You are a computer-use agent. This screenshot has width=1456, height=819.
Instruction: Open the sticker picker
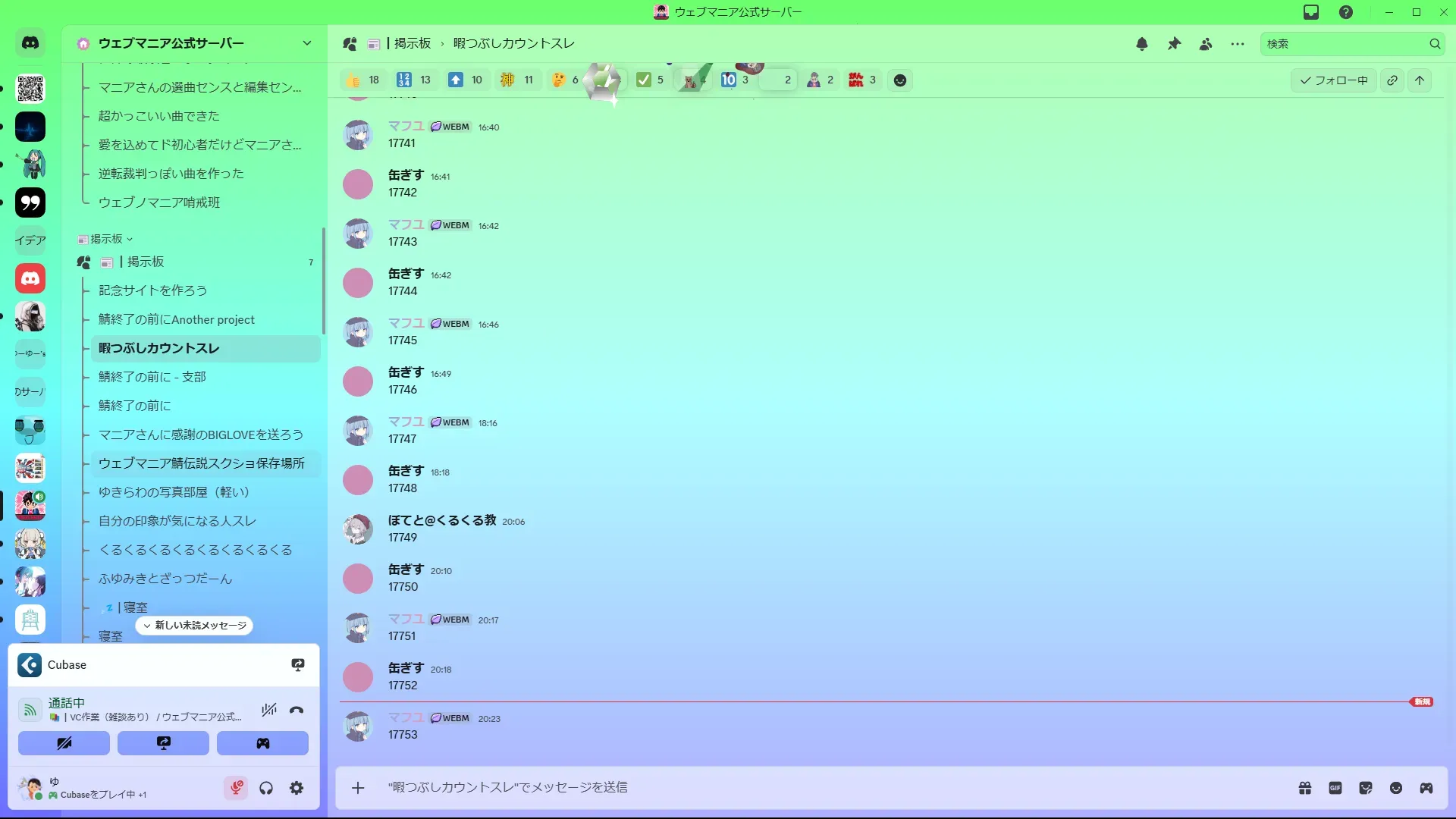(x=1366, y=788)
